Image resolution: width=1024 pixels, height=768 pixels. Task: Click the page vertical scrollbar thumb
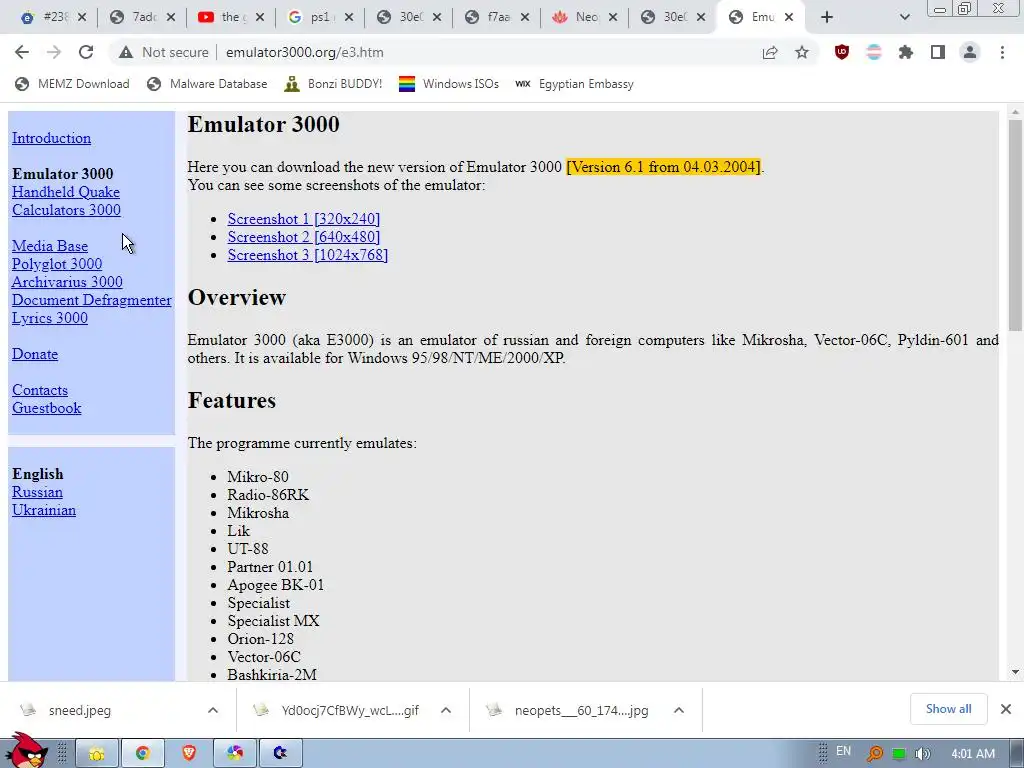coord(1015,225)
